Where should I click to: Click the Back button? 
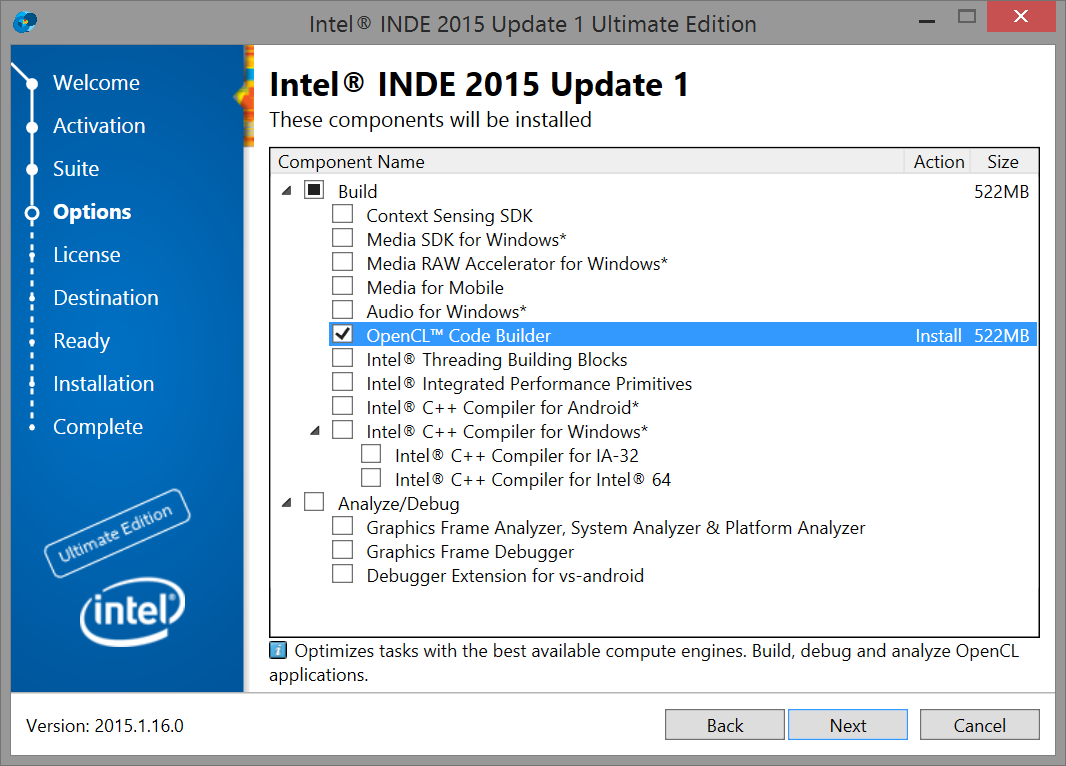[x=725, y=725]
